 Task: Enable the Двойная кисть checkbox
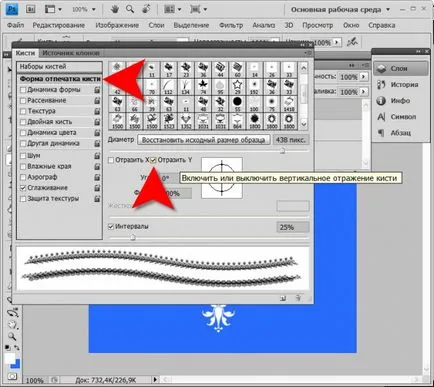click(23, 122)
